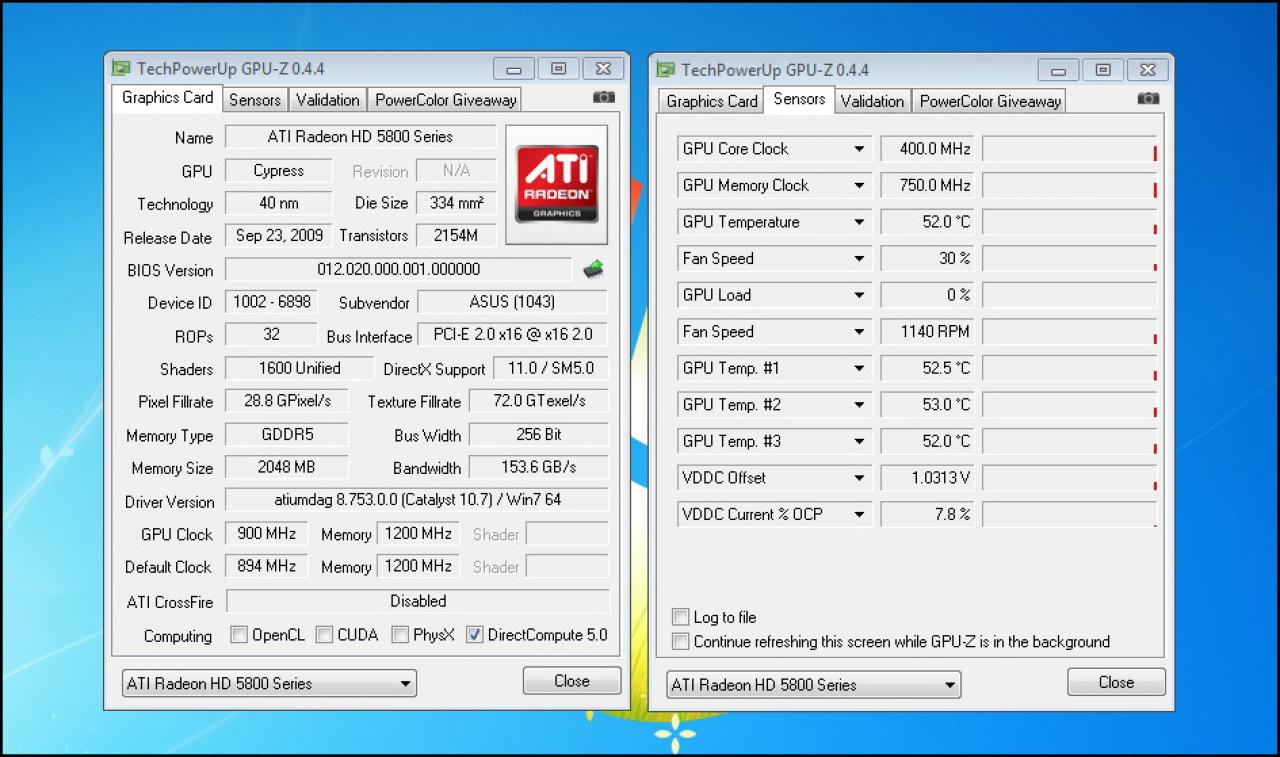Image resolution: width=1280 pixels, height=757 pixels.
Task: Toggle the CUDA checkbox
Action: pos(324,634)
